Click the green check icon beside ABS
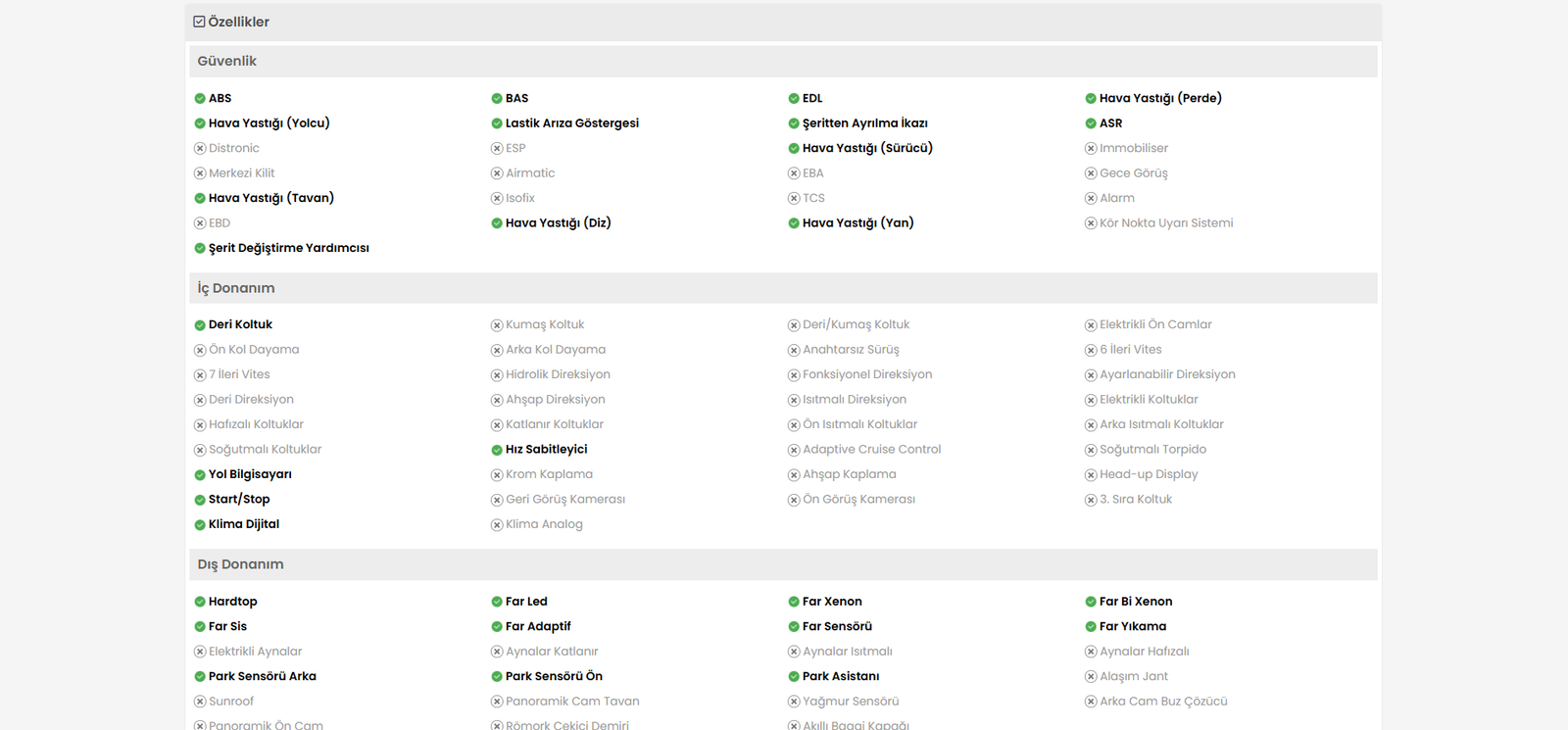Viewport: 1568px width, 730px height. tap(200, 99)
